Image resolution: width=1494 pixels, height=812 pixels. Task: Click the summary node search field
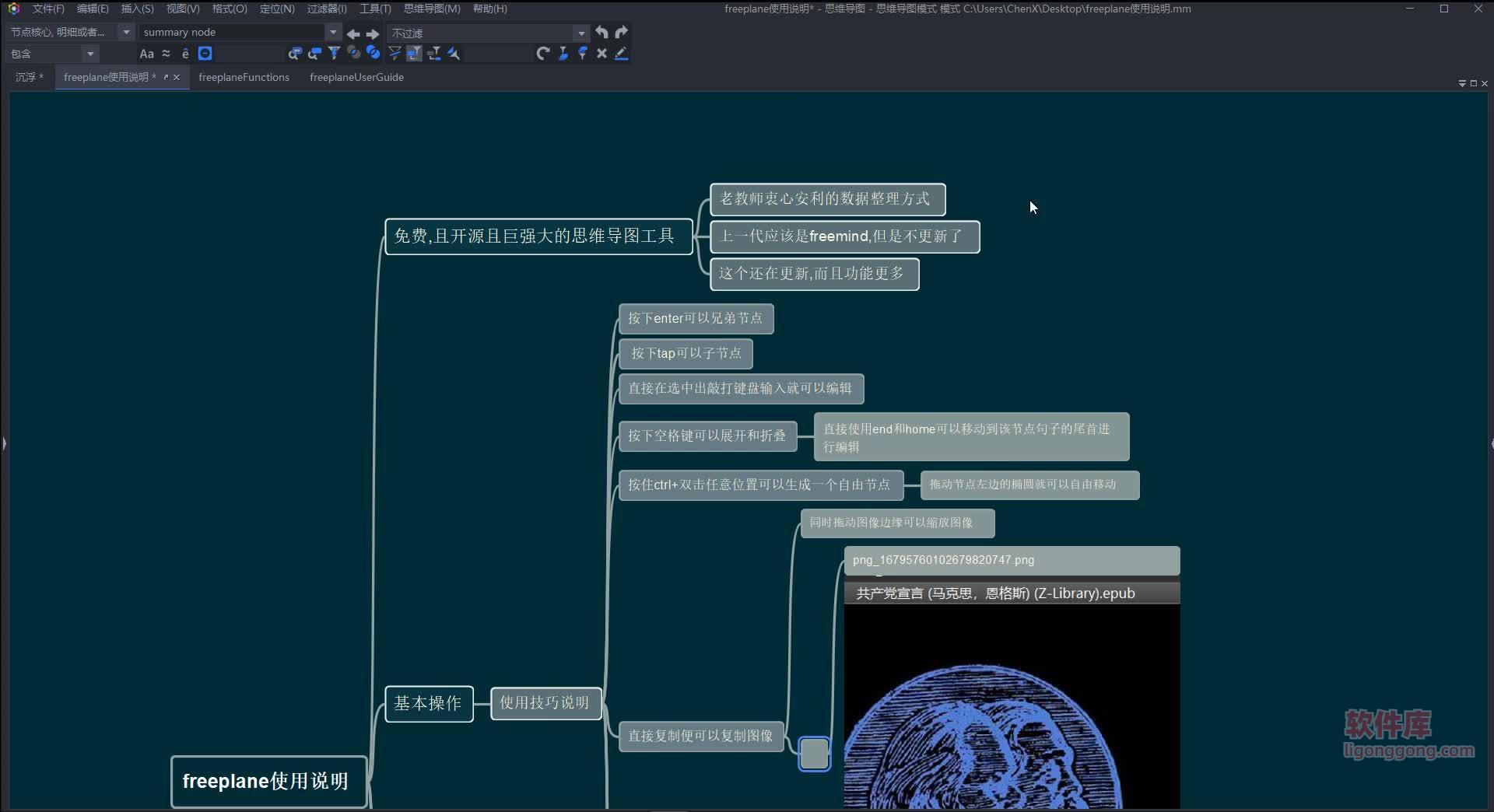[232, 32]
